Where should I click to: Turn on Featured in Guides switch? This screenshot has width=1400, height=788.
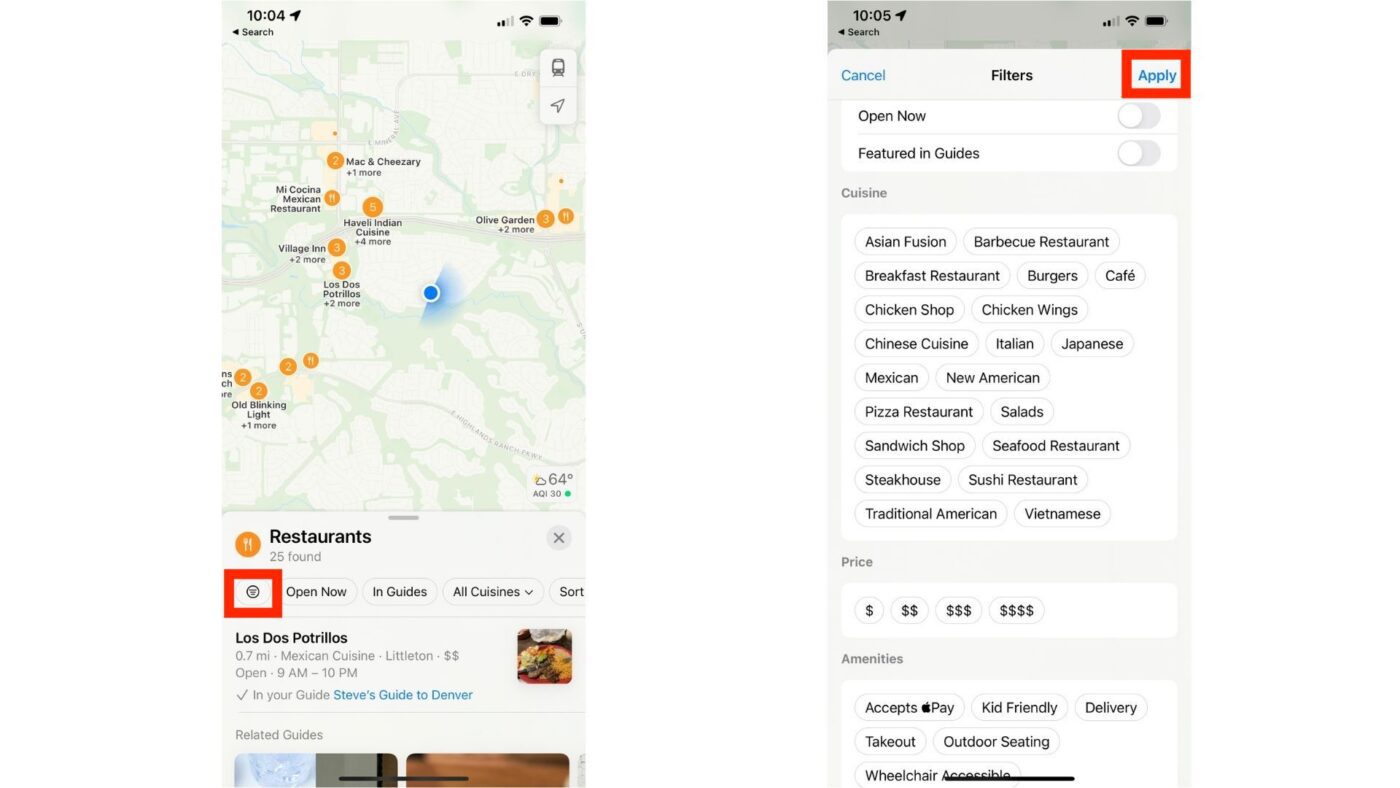(1138, 153)
